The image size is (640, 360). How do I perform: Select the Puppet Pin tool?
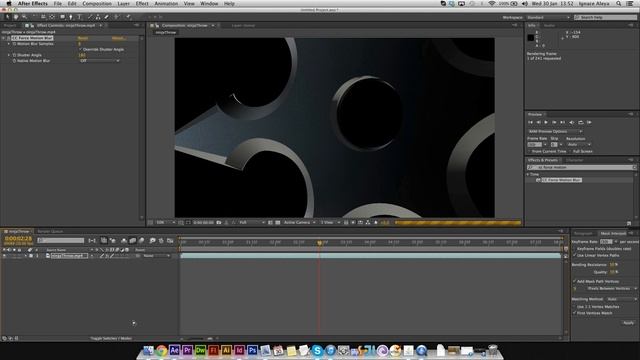[x=128, y=17]
